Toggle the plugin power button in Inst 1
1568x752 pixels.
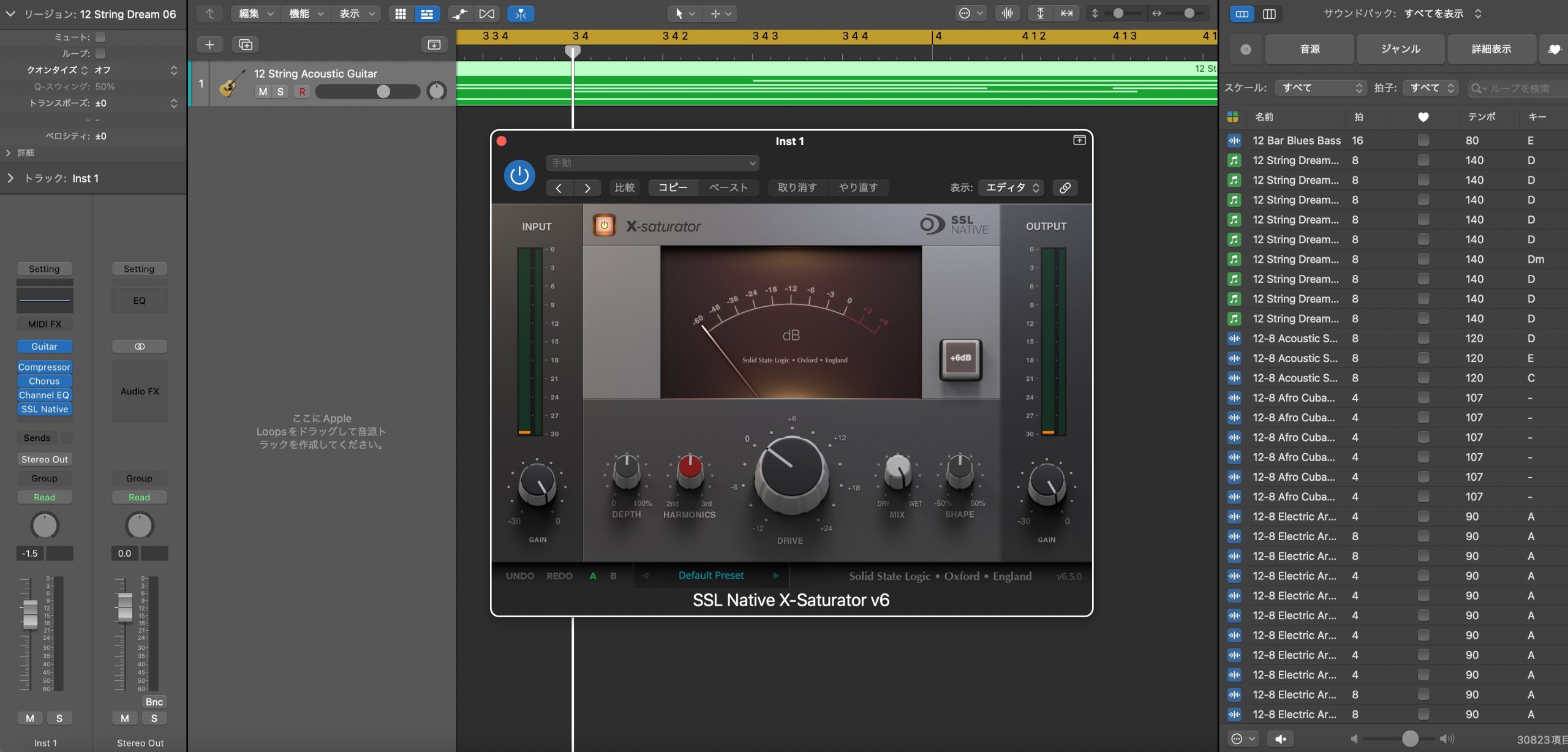pyautogui.click(x=519, y=176)
